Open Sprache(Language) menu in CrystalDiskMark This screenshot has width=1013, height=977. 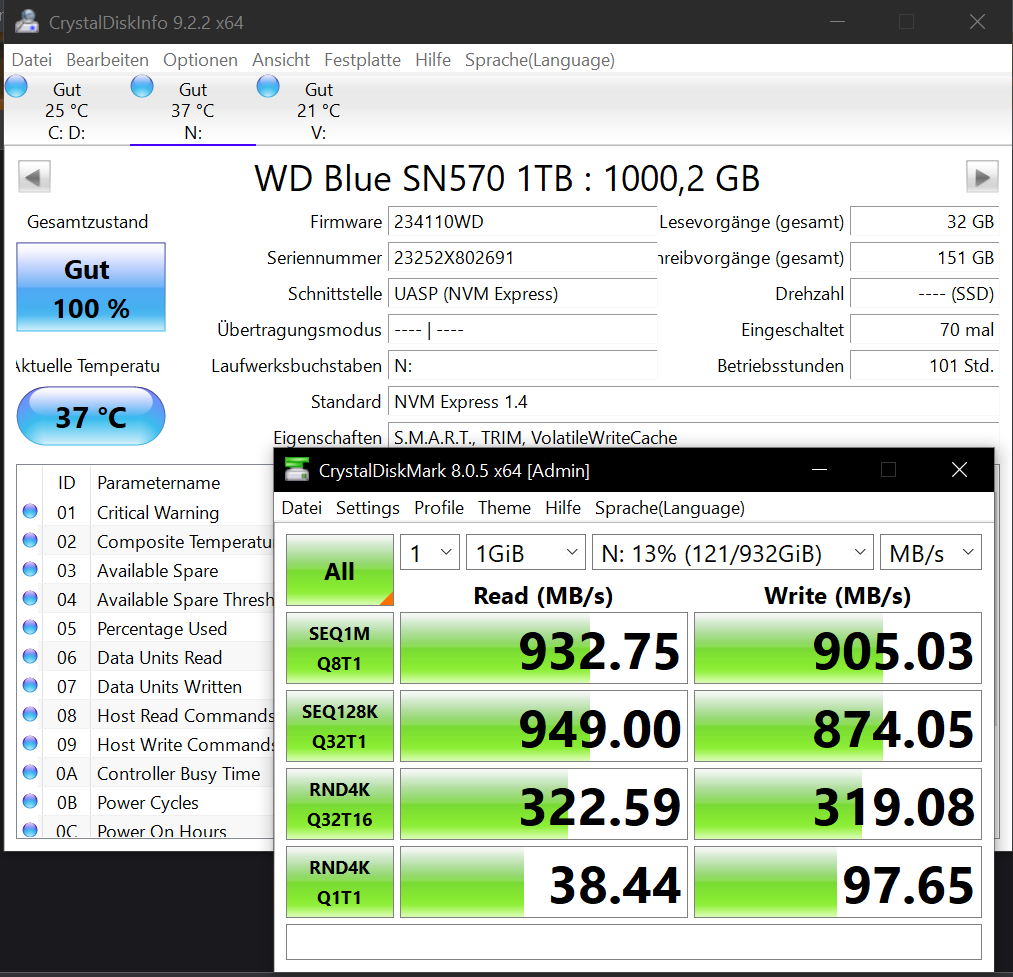(x=670, y=508)
